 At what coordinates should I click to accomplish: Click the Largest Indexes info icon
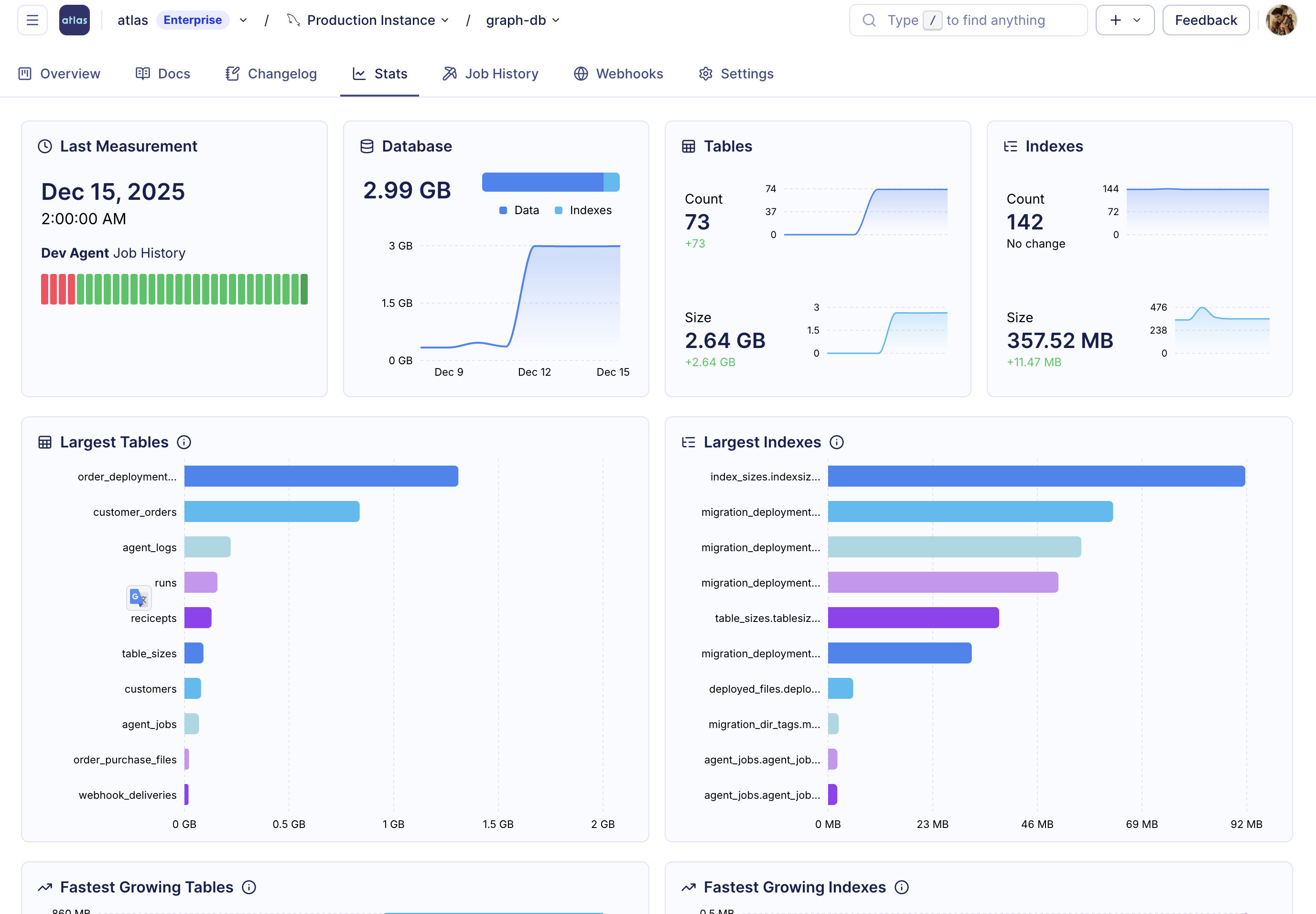tap(836, 442)
